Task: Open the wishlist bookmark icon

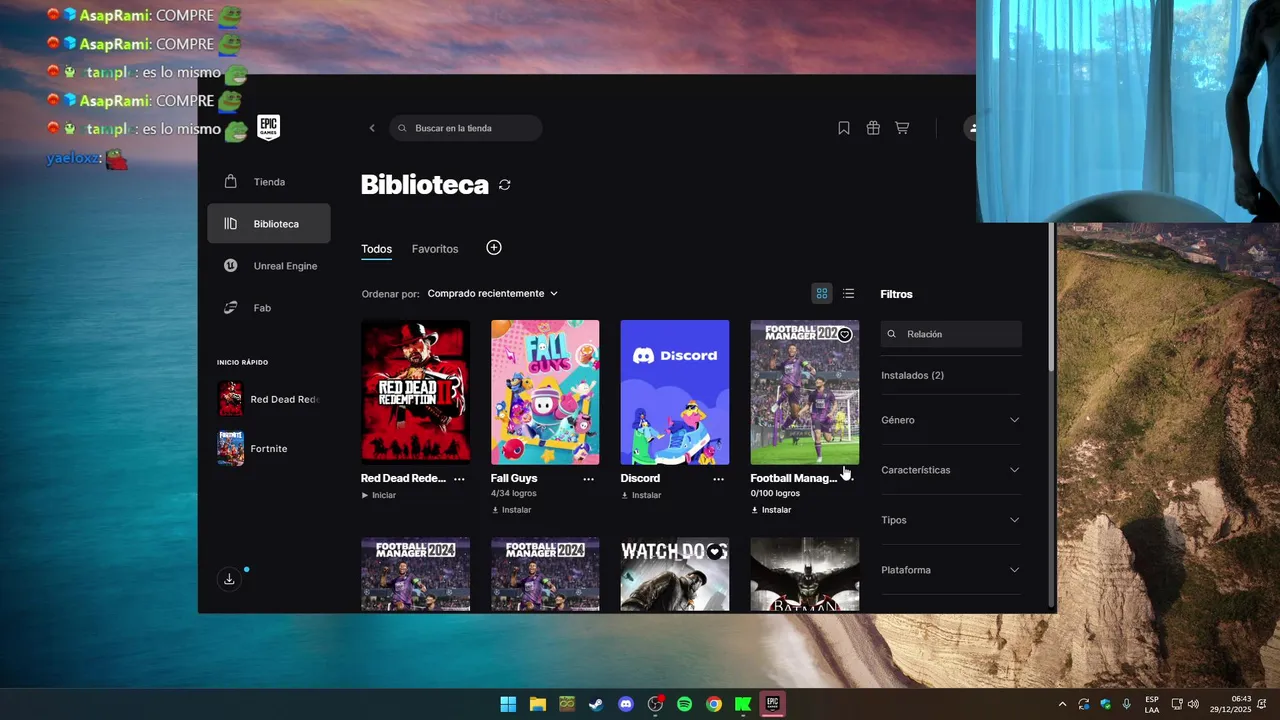Action: click(844, 128)
